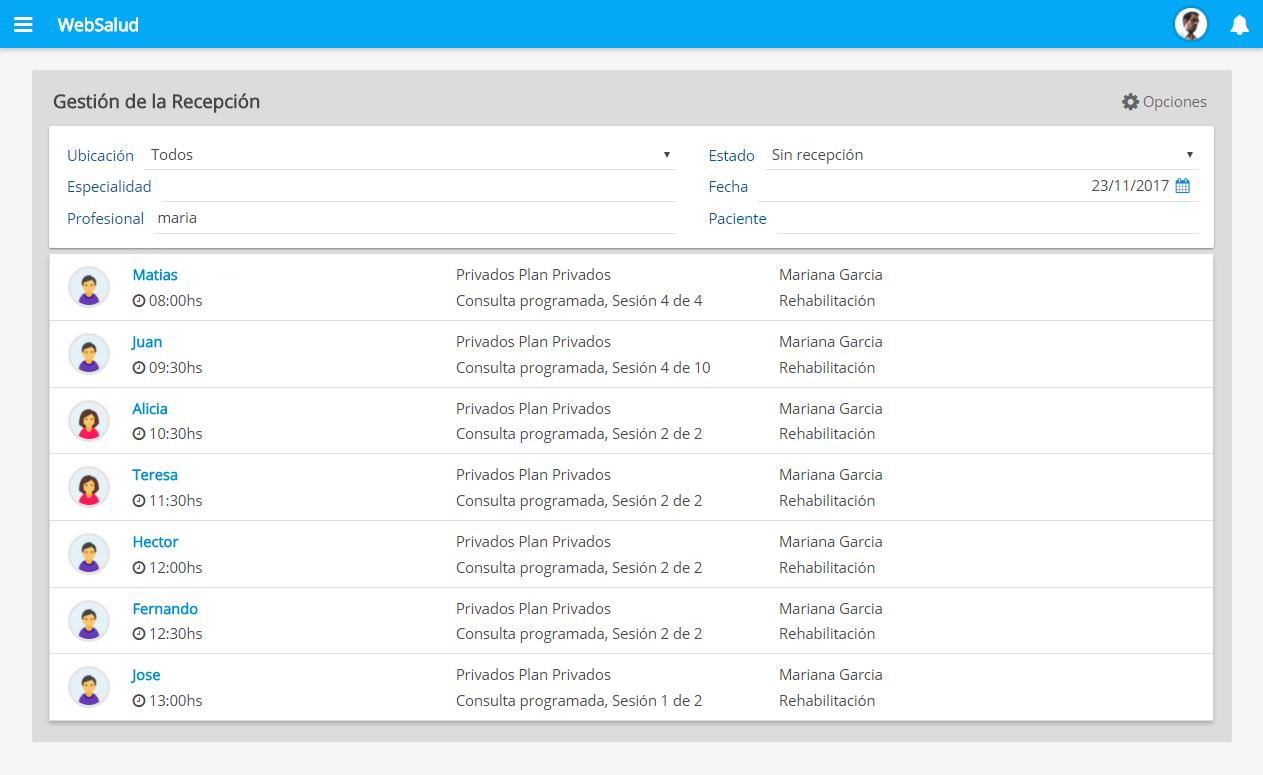This screenshot has width=1263, height=775.
Task: Click Teresa's patient avatar icon
Action: point(89,487)
